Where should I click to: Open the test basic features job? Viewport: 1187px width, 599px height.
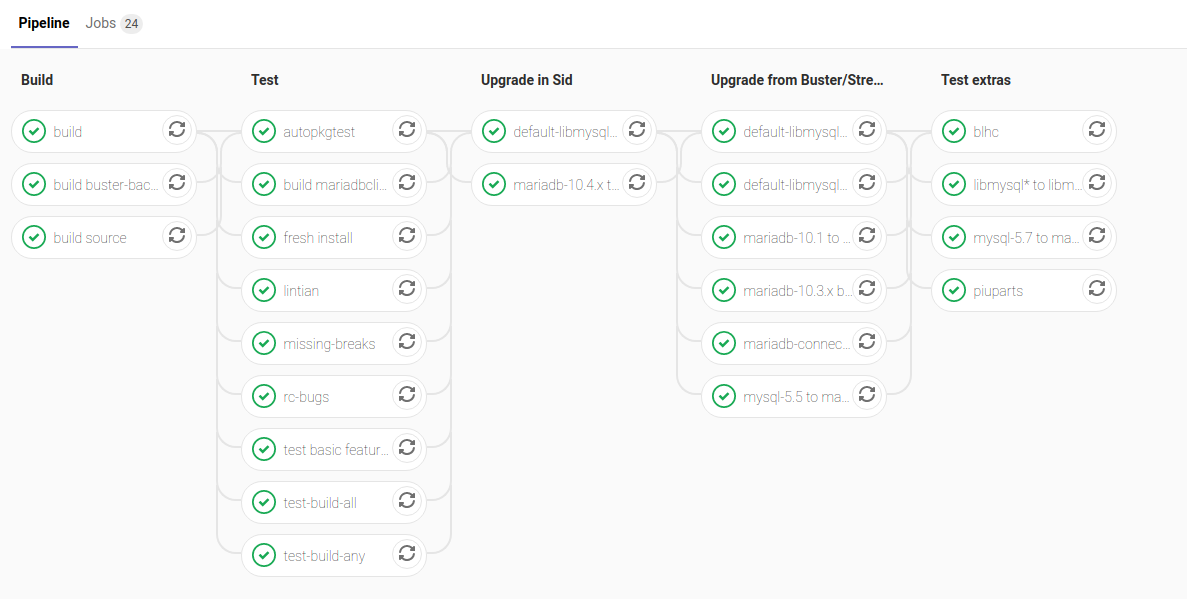point(335,450)
